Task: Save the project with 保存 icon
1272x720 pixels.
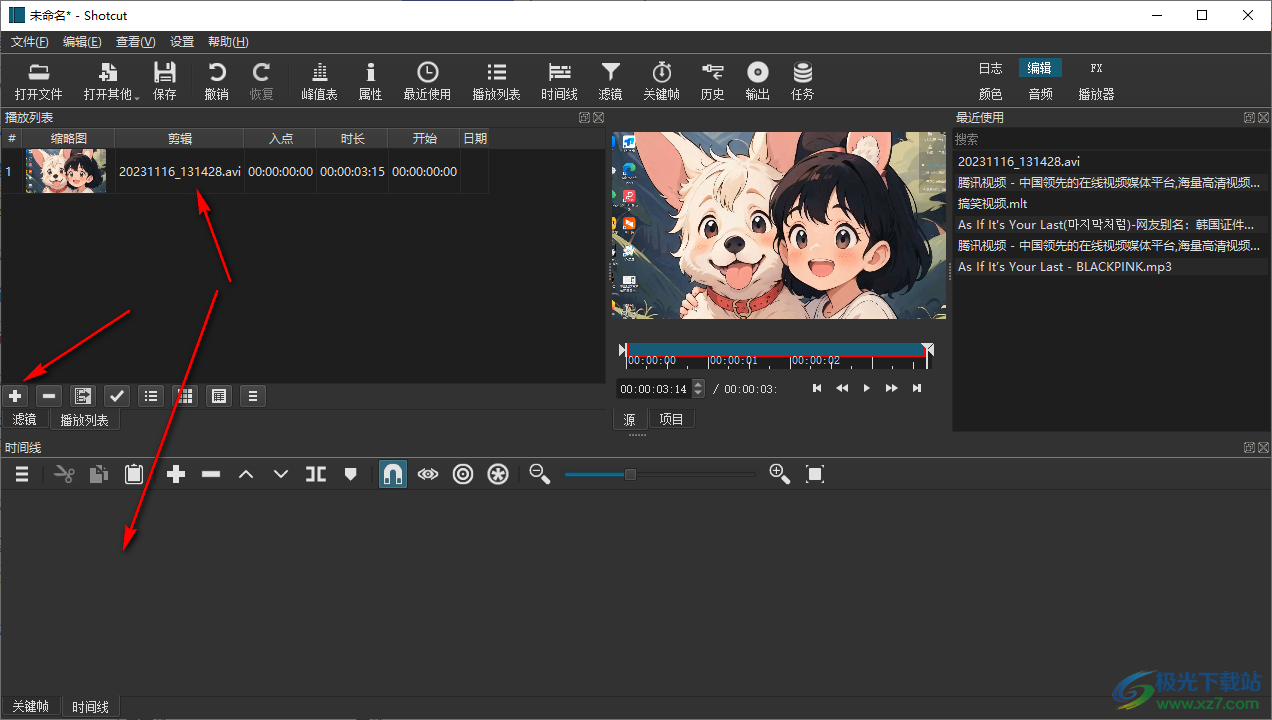Action: coord(165,81)
